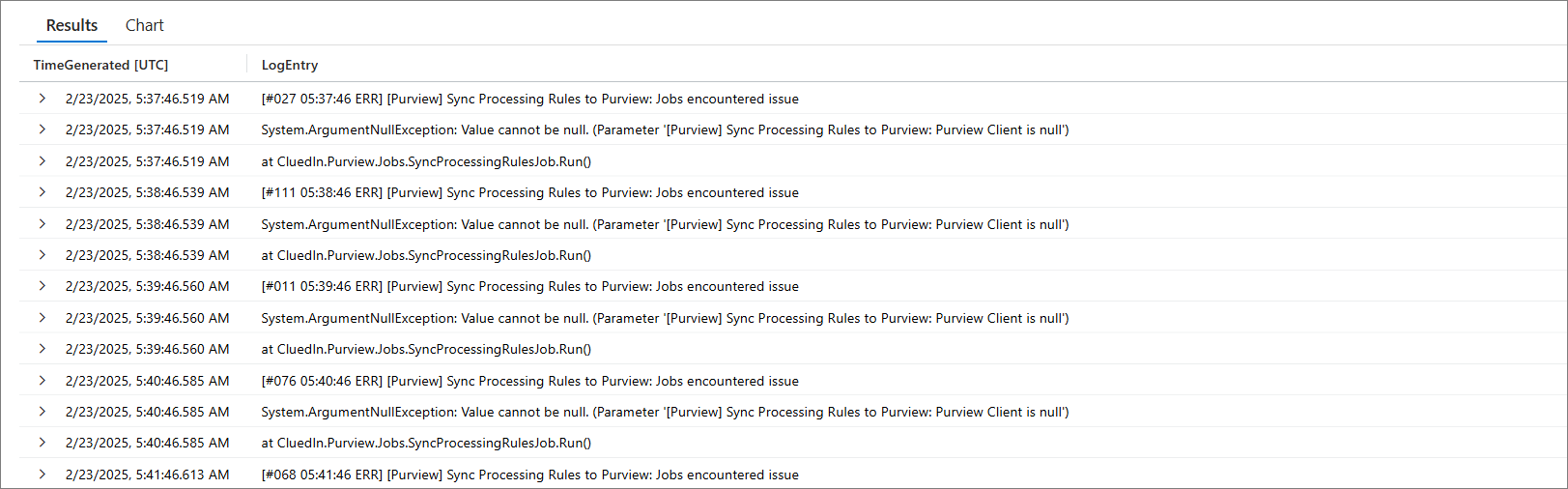
Task: Select the "at CluedIn.Purview.Jobs" log entry at 5:40:46.585 AM
Action: tap(426, 443)
